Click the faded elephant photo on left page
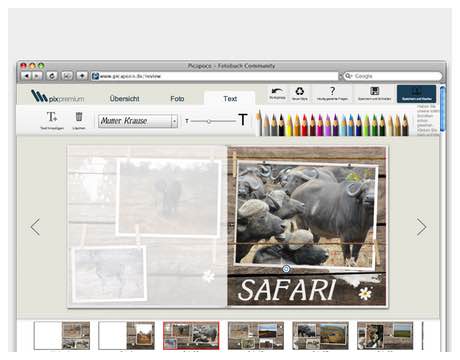The width and height of the screenshot is (460, 360). click(169, 198)
